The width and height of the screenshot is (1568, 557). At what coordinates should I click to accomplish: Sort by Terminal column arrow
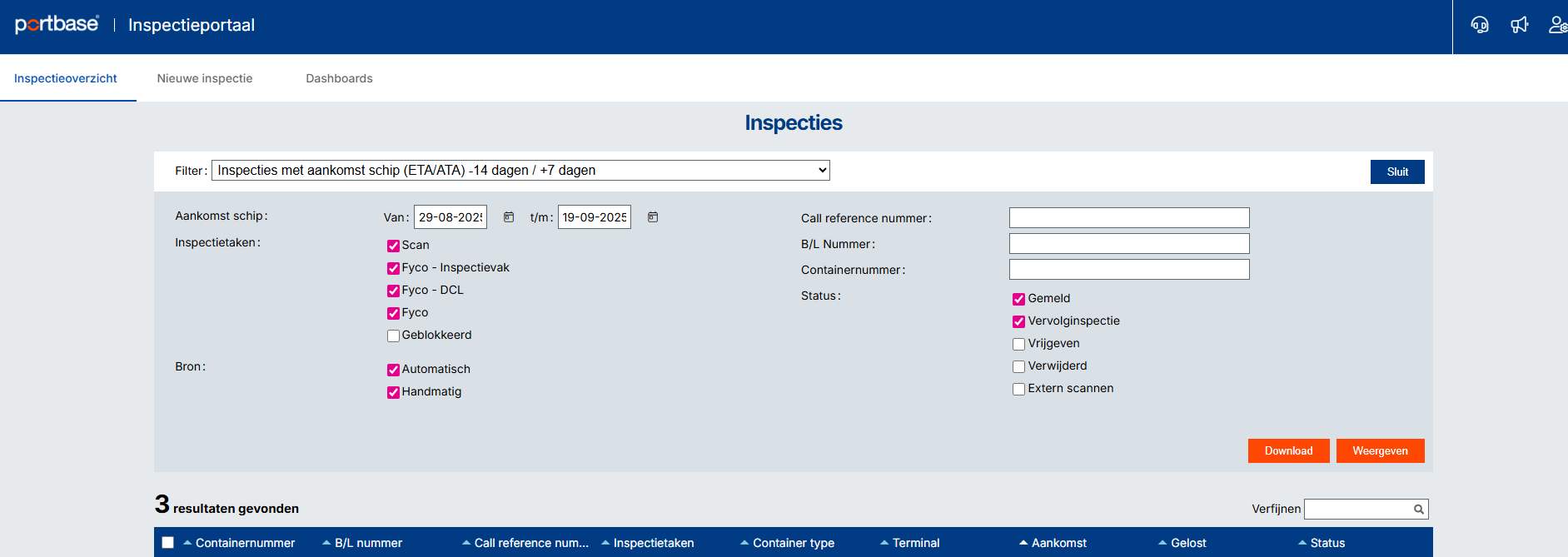884,543
